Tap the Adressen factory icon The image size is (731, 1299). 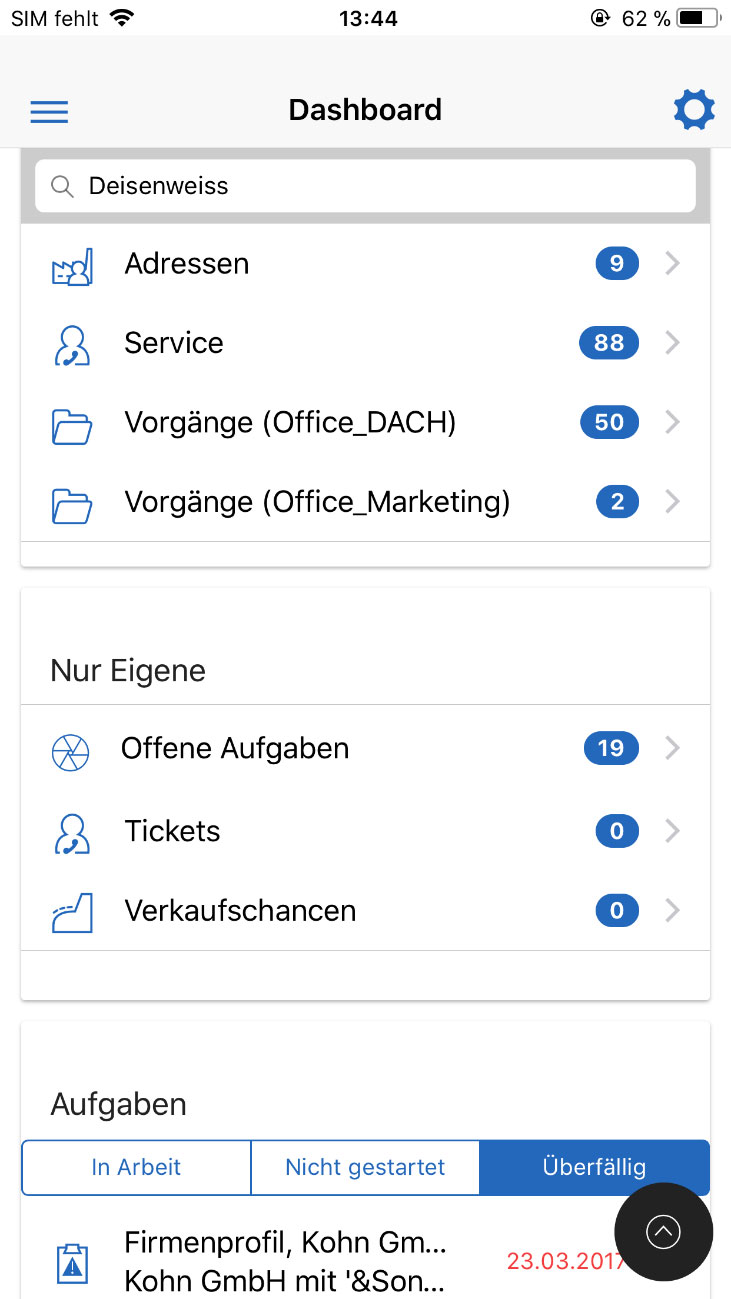[x=71, y=266]
